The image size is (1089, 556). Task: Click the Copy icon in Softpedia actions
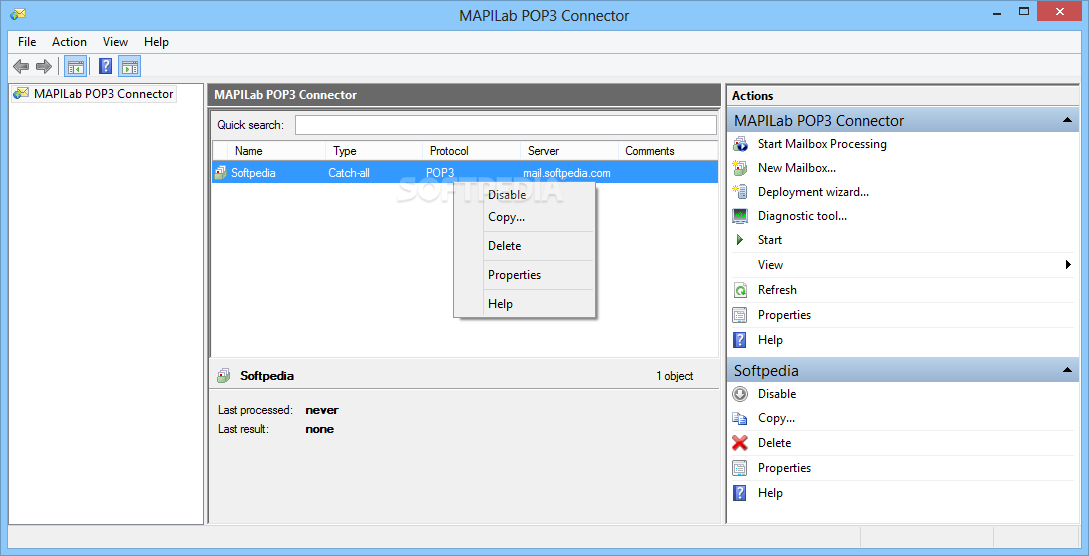point(740,419)
